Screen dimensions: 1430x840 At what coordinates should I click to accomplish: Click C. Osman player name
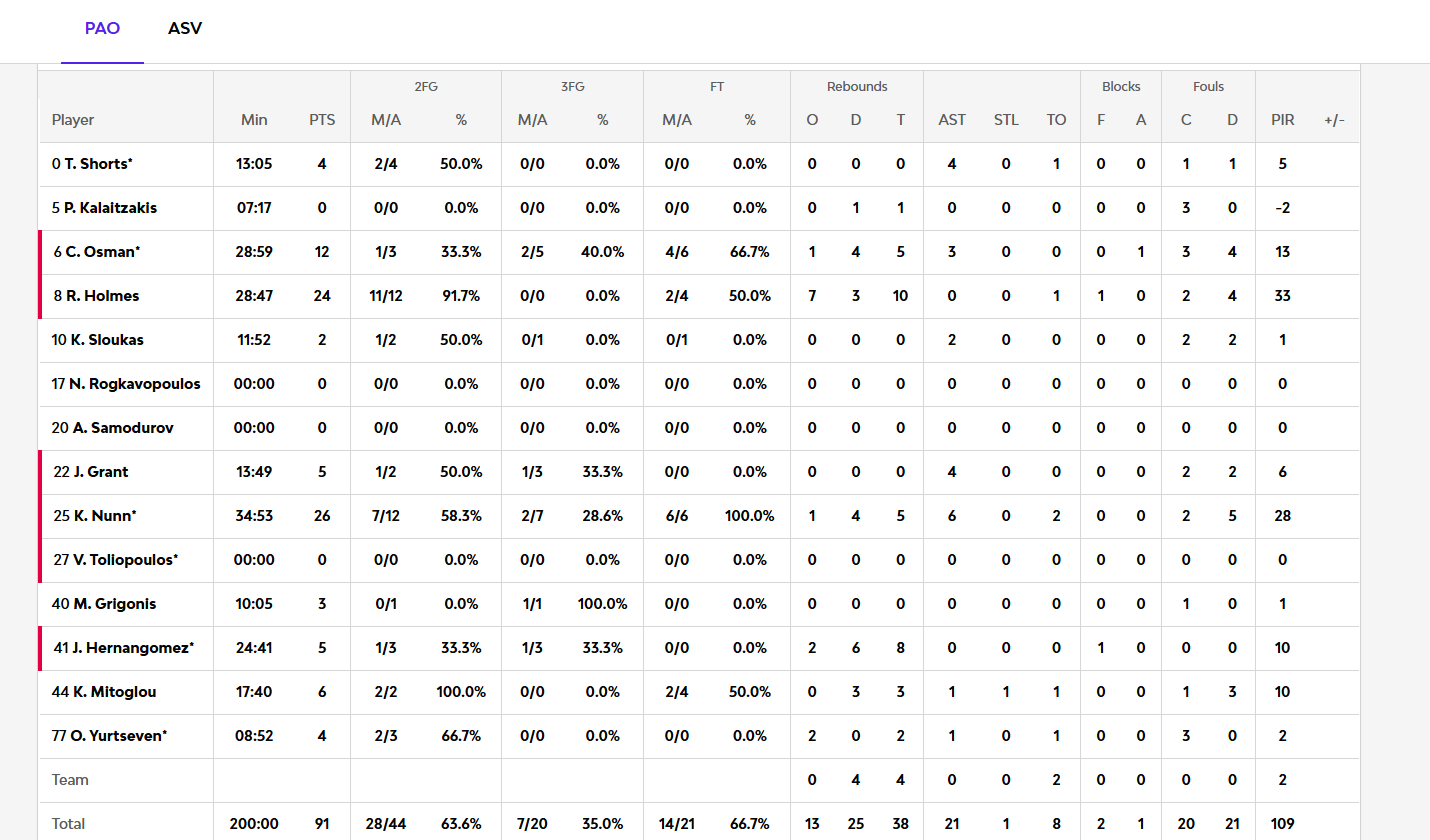click(102, 252)
